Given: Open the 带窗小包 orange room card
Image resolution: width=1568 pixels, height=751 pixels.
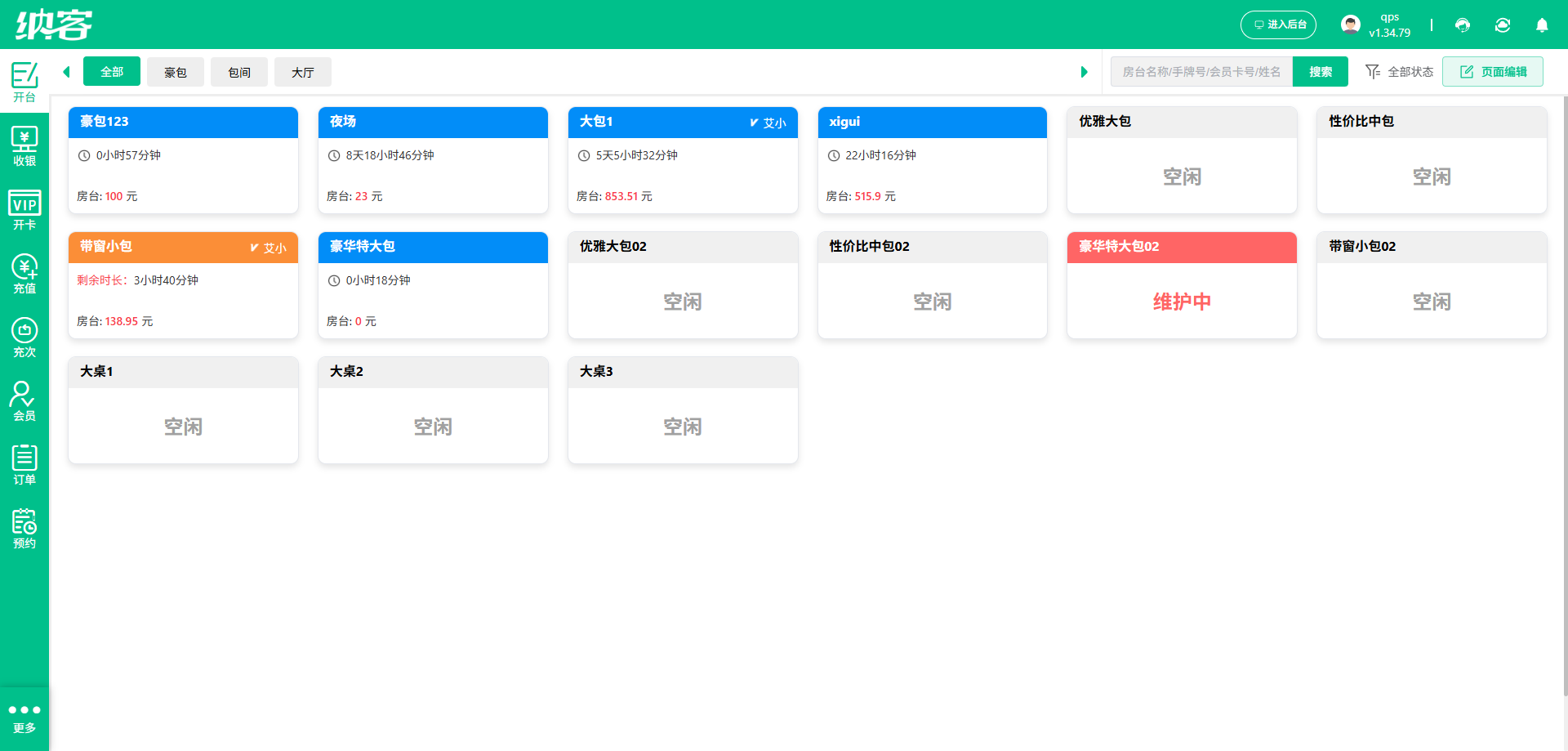Looking at the screenshot, I should 183,285.
